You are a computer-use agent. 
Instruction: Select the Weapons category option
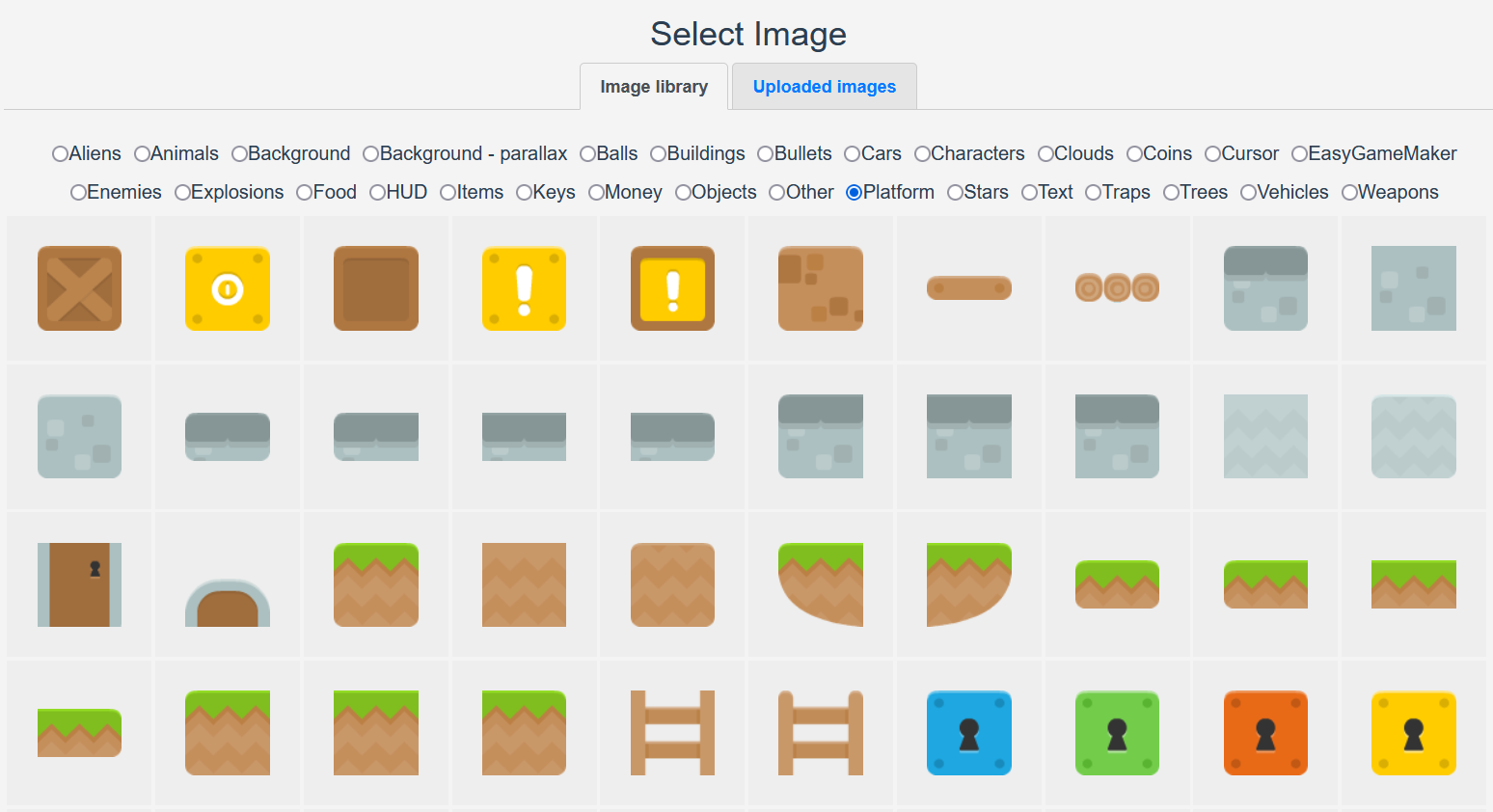click(x=1350, y=193)
